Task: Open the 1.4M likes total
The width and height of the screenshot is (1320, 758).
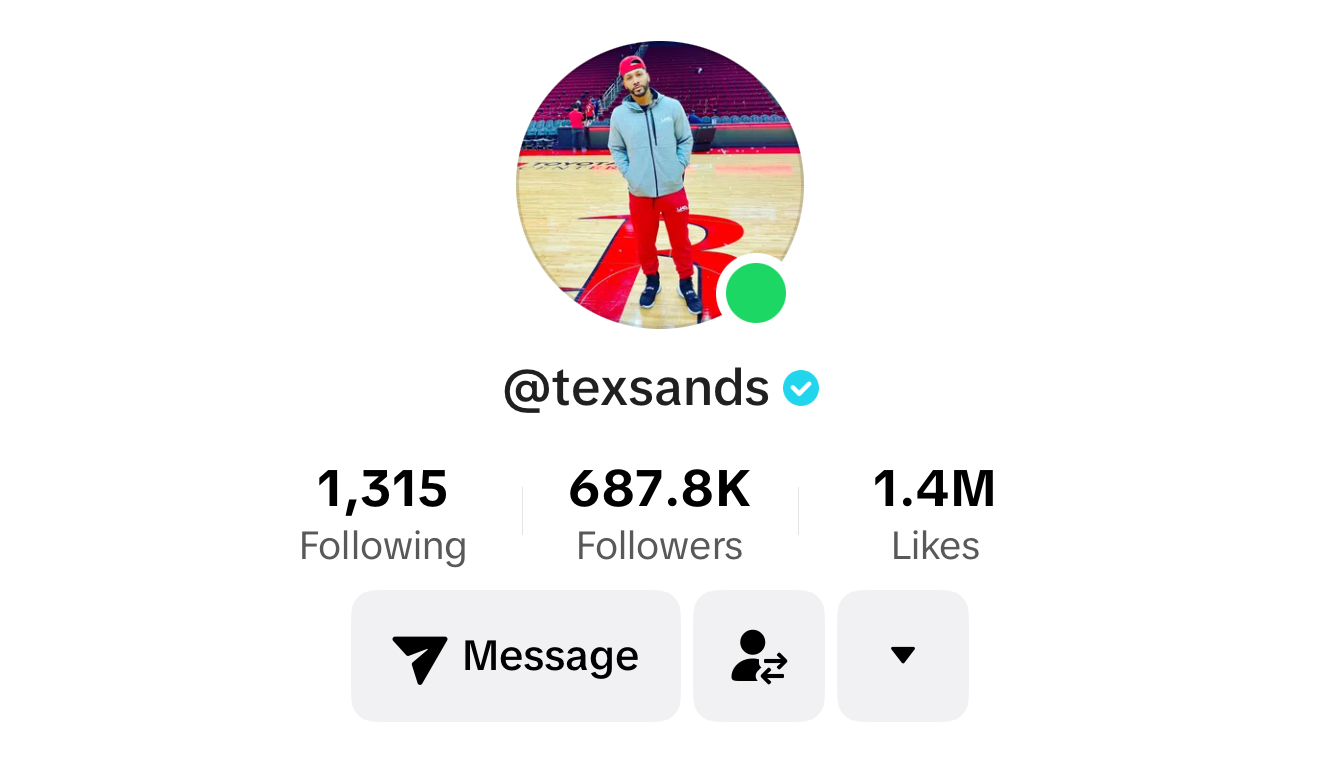Action: [934, 490]
